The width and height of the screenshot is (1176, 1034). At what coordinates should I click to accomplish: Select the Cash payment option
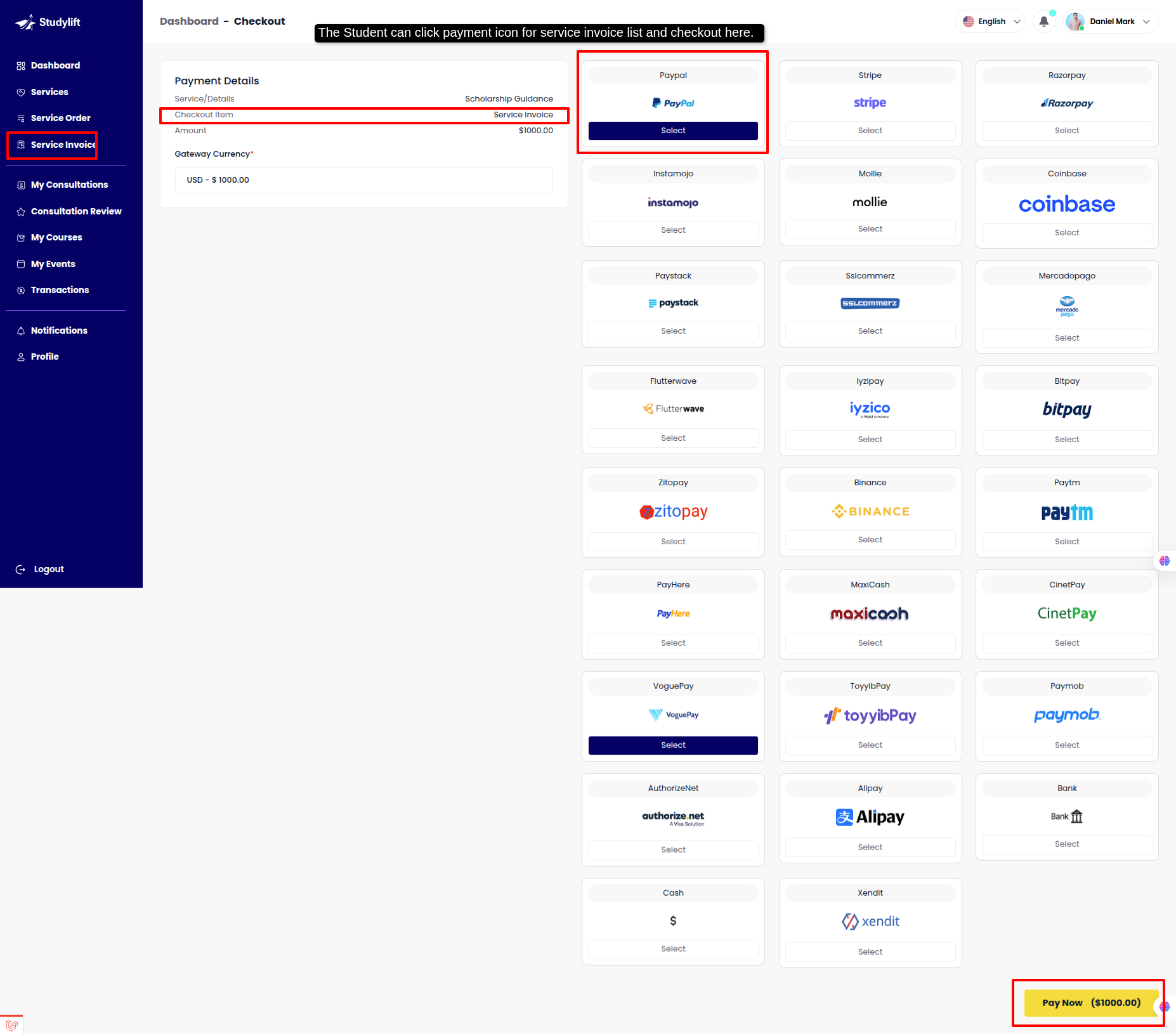(x=673, y=949)
